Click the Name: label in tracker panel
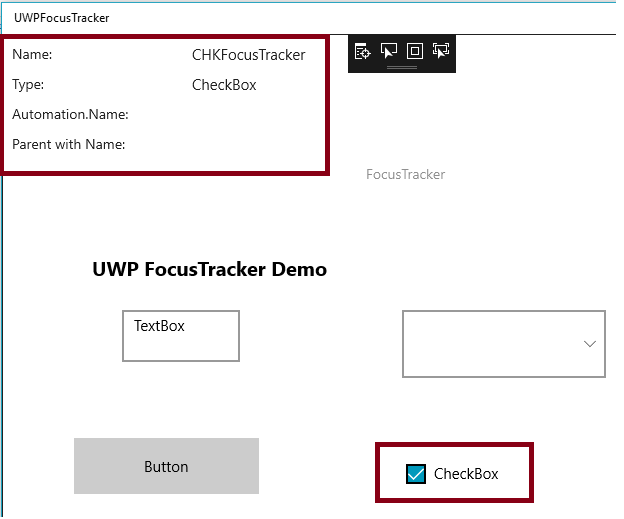The width and height of the screenshot is (624, 519). (32, 55)
